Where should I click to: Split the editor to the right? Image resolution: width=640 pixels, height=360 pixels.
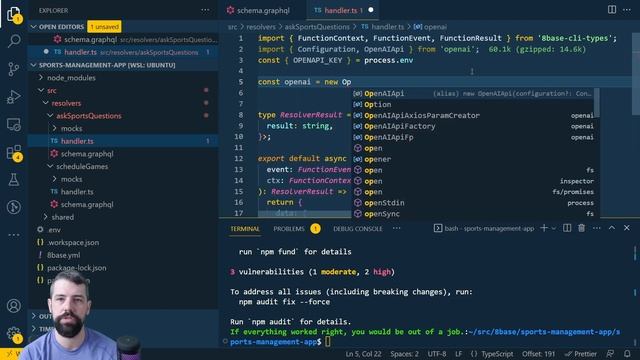pos(612,9)
